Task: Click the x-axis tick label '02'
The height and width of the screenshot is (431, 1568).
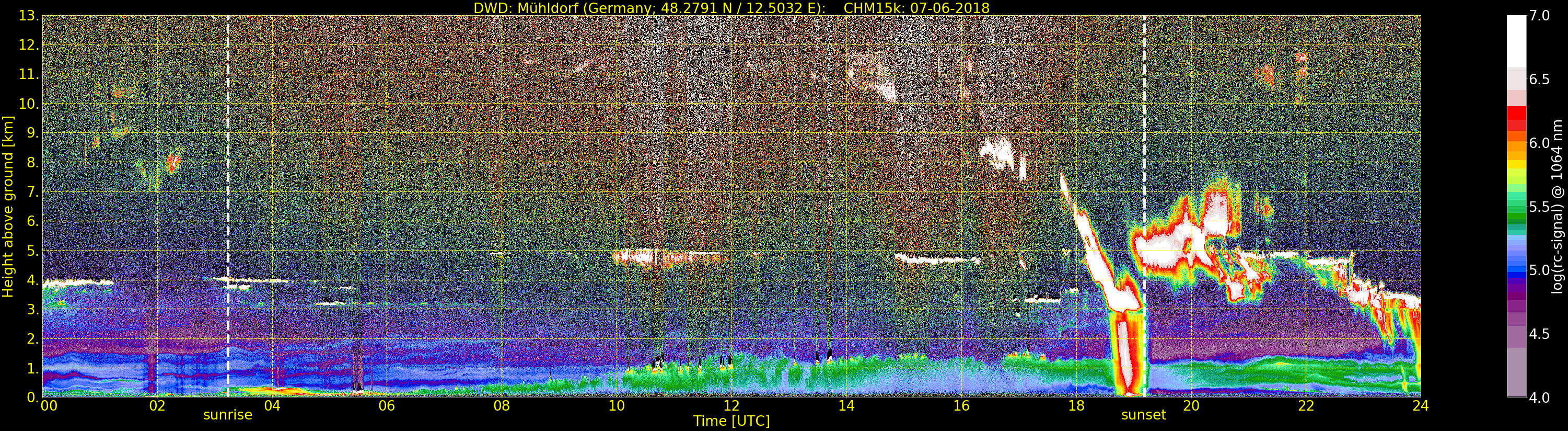Action: (x=157, y=406)
